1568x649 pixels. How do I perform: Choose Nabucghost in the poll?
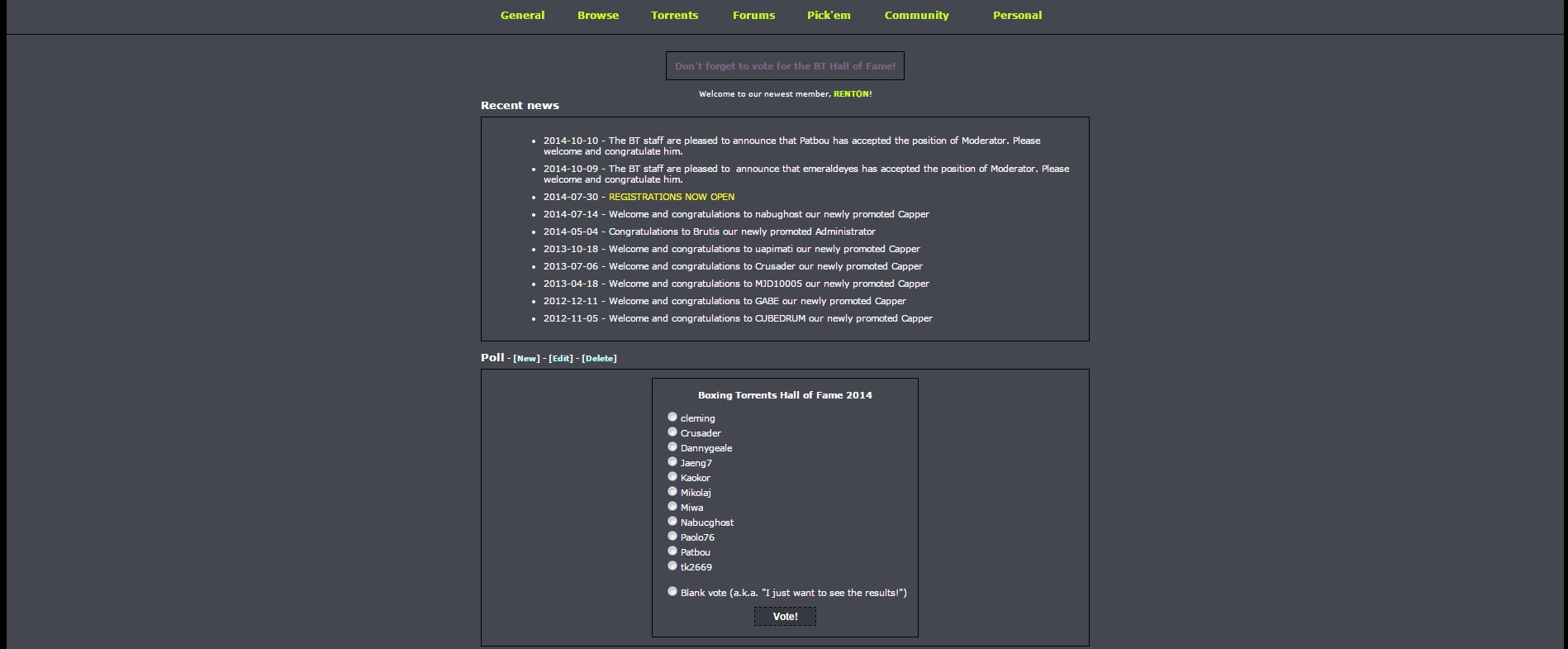coord(672,522)
